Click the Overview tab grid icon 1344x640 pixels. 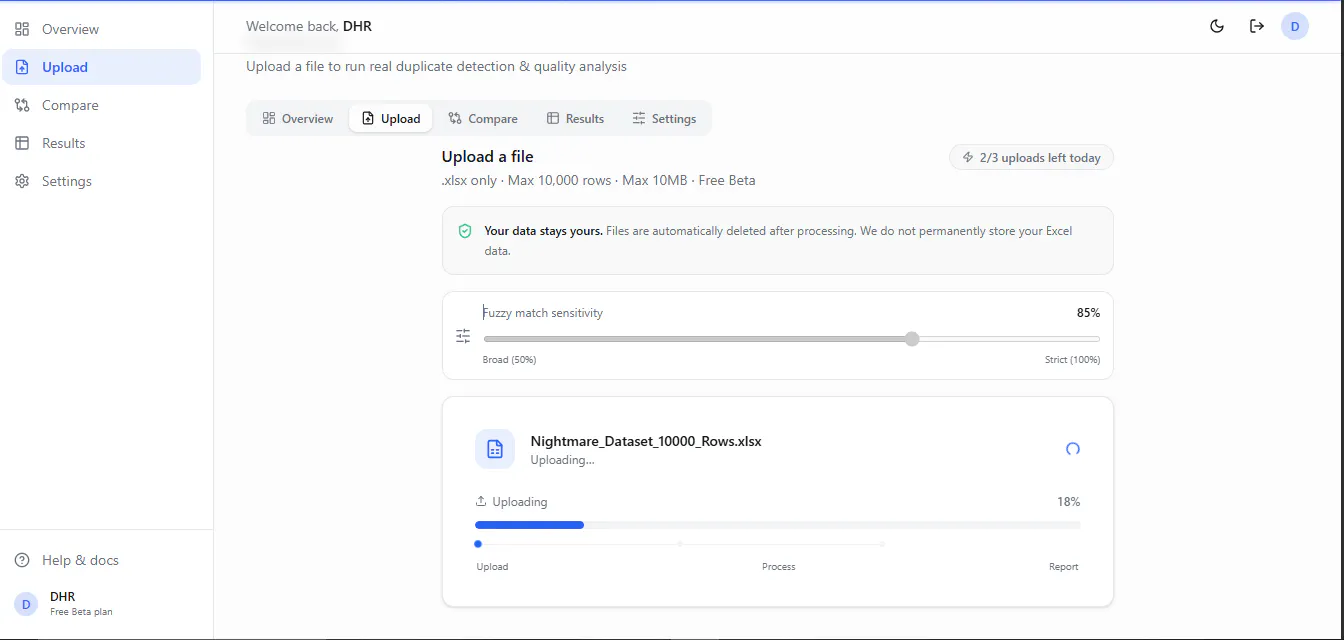pos(269,118)
